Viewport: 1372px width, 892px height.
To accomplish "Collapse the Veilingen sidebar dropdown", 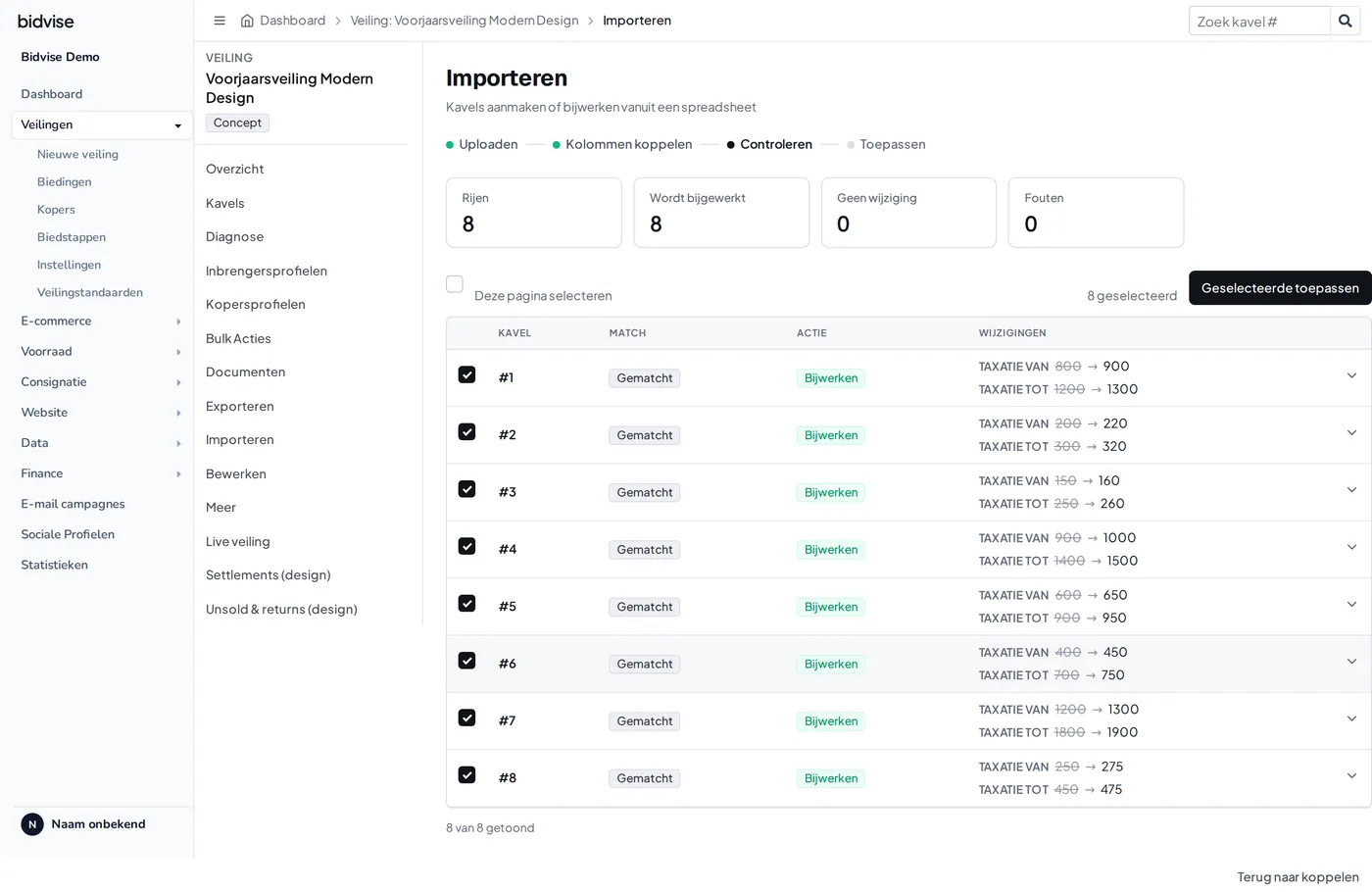I will 102,125.
